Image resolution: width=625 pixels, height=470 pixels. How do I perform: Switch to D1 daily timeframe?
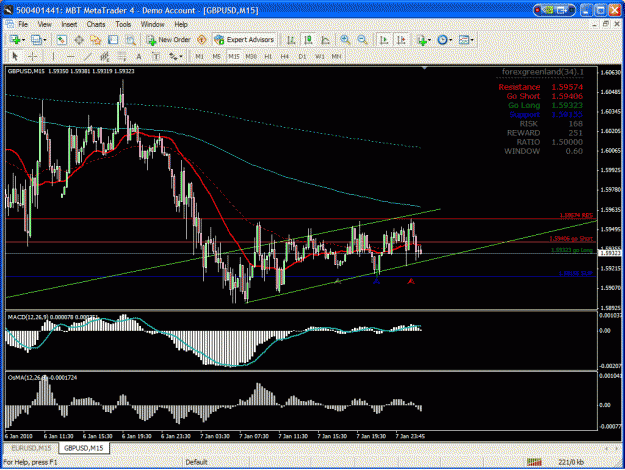pos(302,57)
